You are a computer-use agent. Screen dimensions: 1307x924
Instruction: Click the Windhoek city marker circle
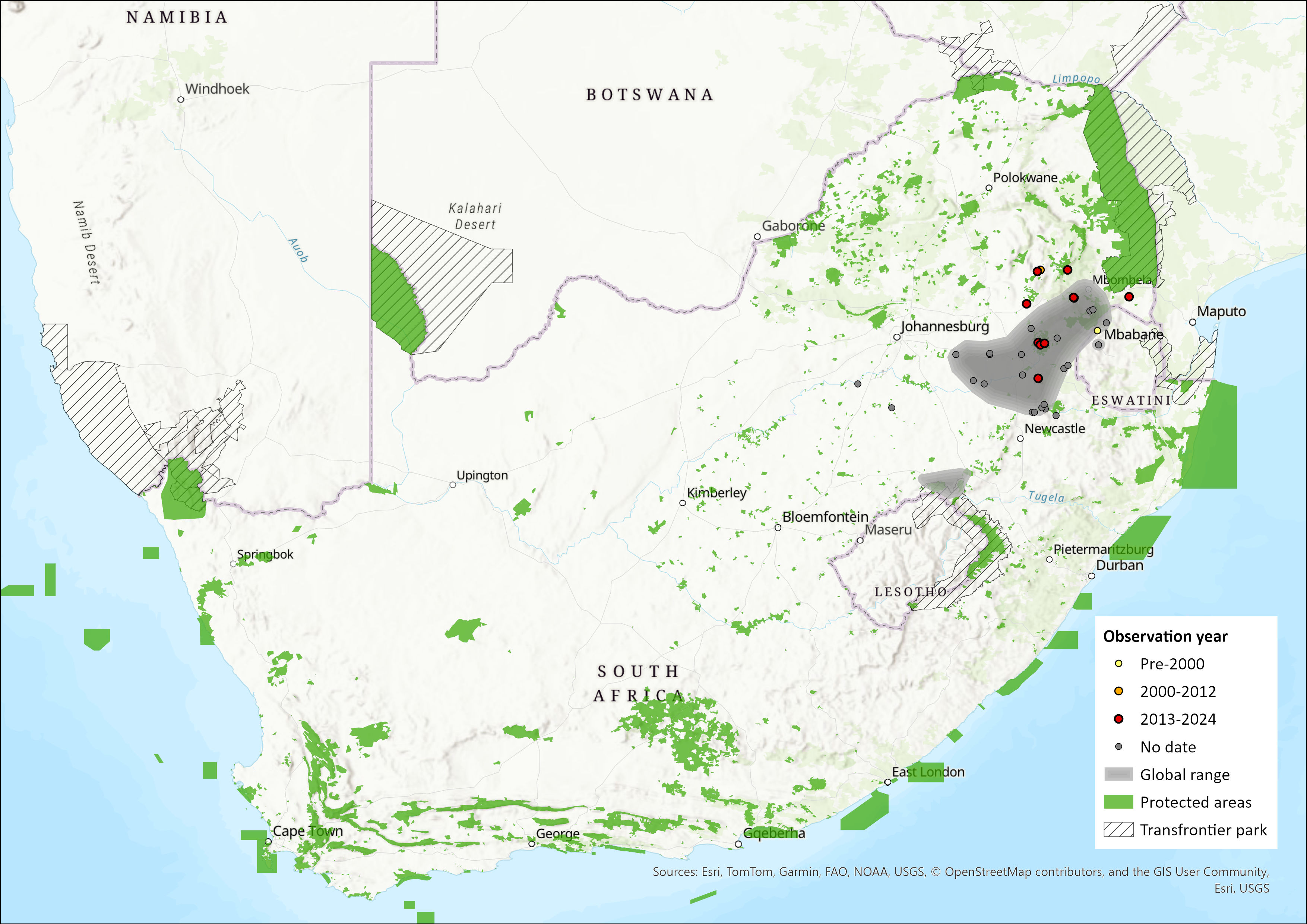[x=181, y=99]
